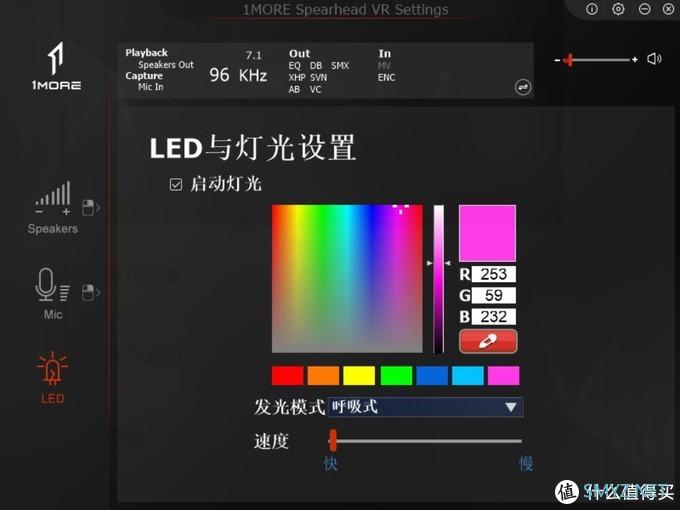Increase volume with the plus sign

click(x=634, y=59)
